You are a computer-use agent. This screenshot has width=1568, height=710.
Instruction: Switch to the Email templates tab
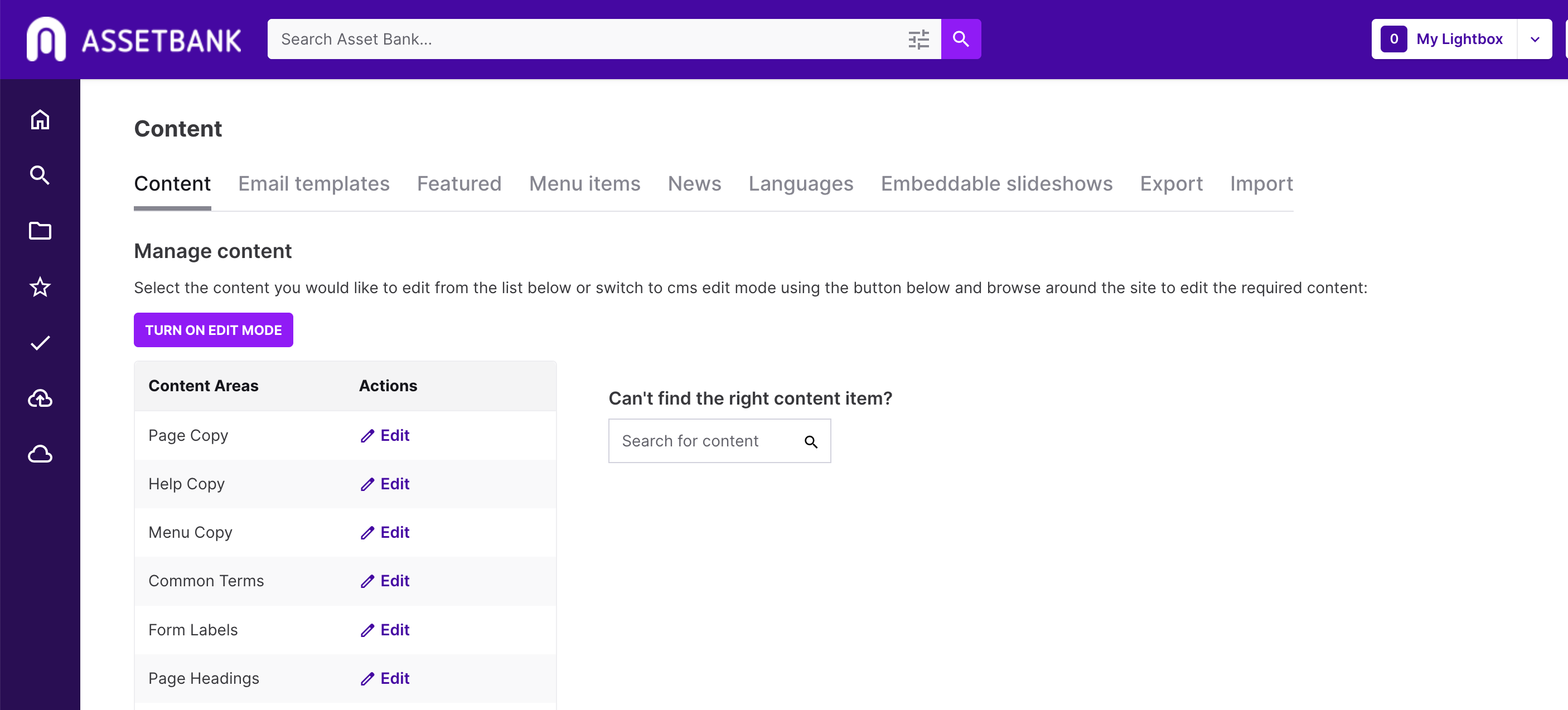click(x=313, y=184)
